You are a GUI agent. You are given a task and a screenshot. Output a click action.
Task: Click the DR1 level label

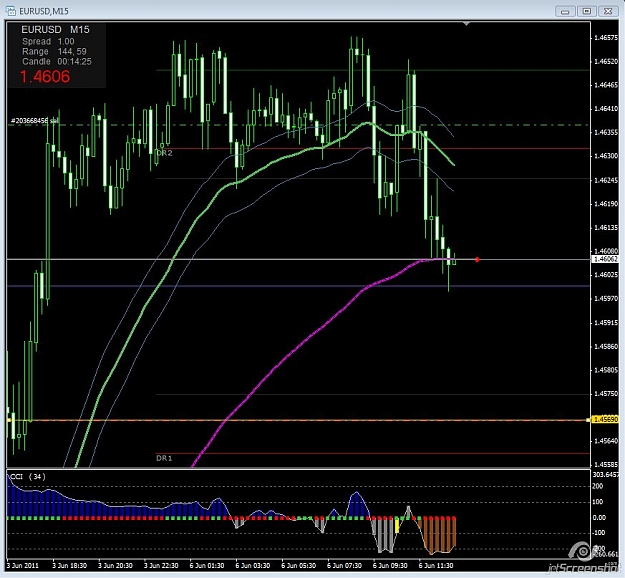click(x=164, y=458)
